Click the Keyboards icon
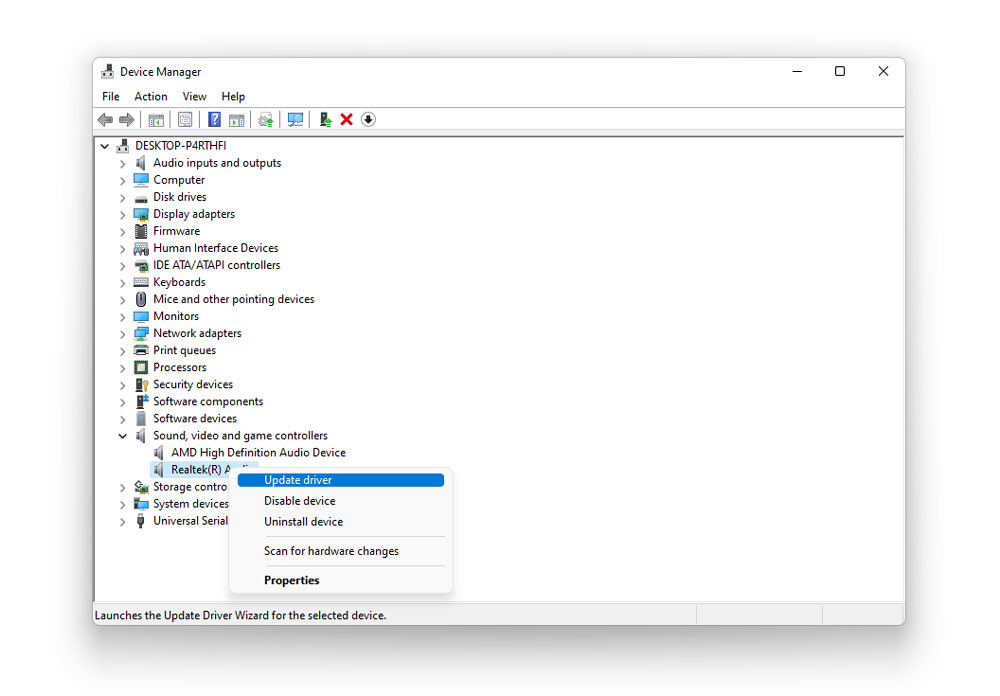The height and width of the screenshot is (696, 1000). click(141, 282)
